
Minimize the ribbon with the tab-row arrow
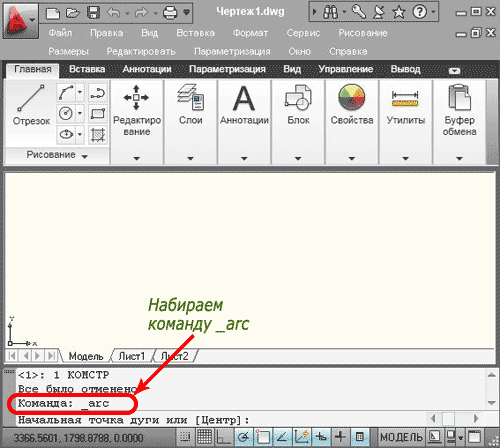[454, 71]
